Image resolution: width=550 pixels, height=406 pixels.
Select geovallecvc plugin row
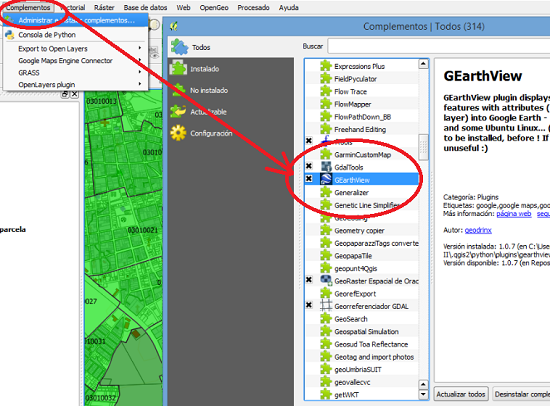click(x=362, y=382)
